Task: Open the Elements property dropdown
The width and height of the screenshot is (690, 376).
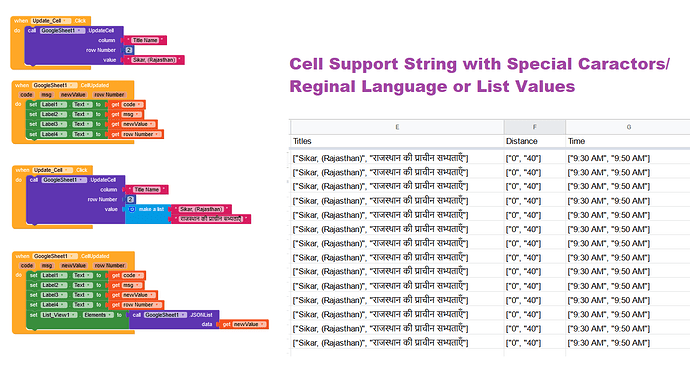Action: tap(99, 315)
